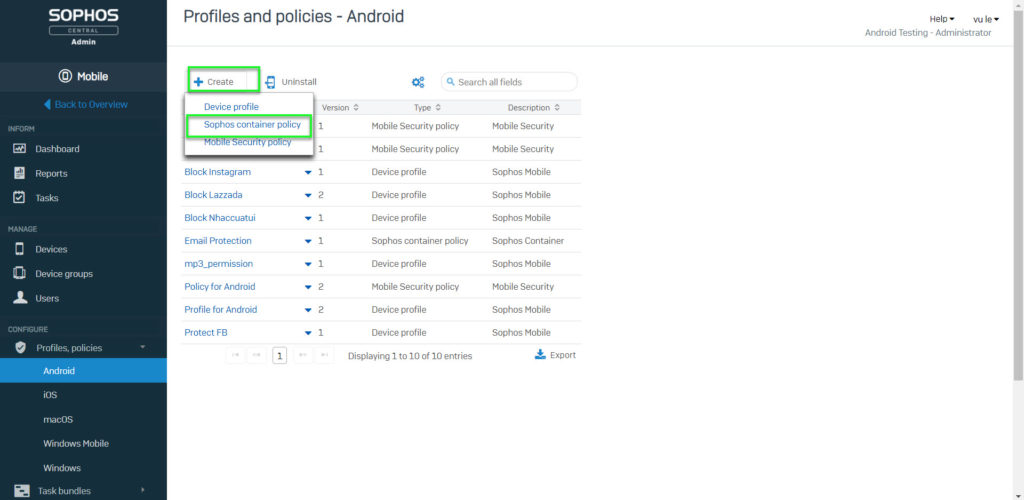Choose Device profile from Create menu
Viewport: 1024px width, 500px height.
tap(231, 106)
